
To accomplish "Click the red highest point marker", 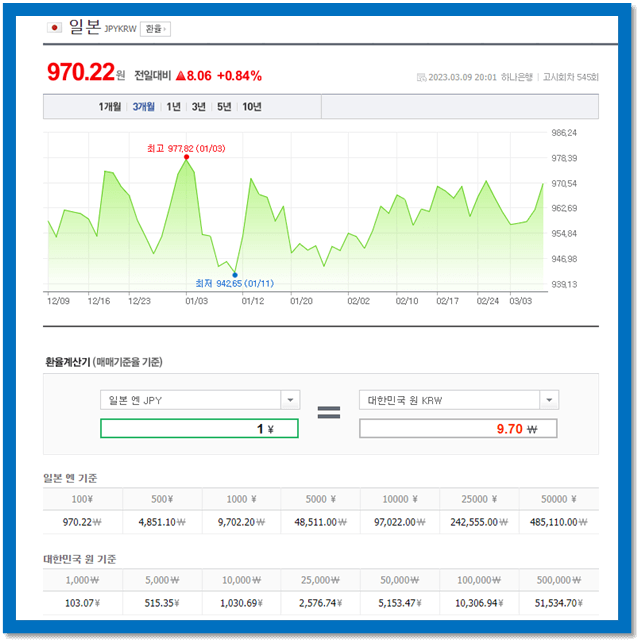I will point(187,157).
